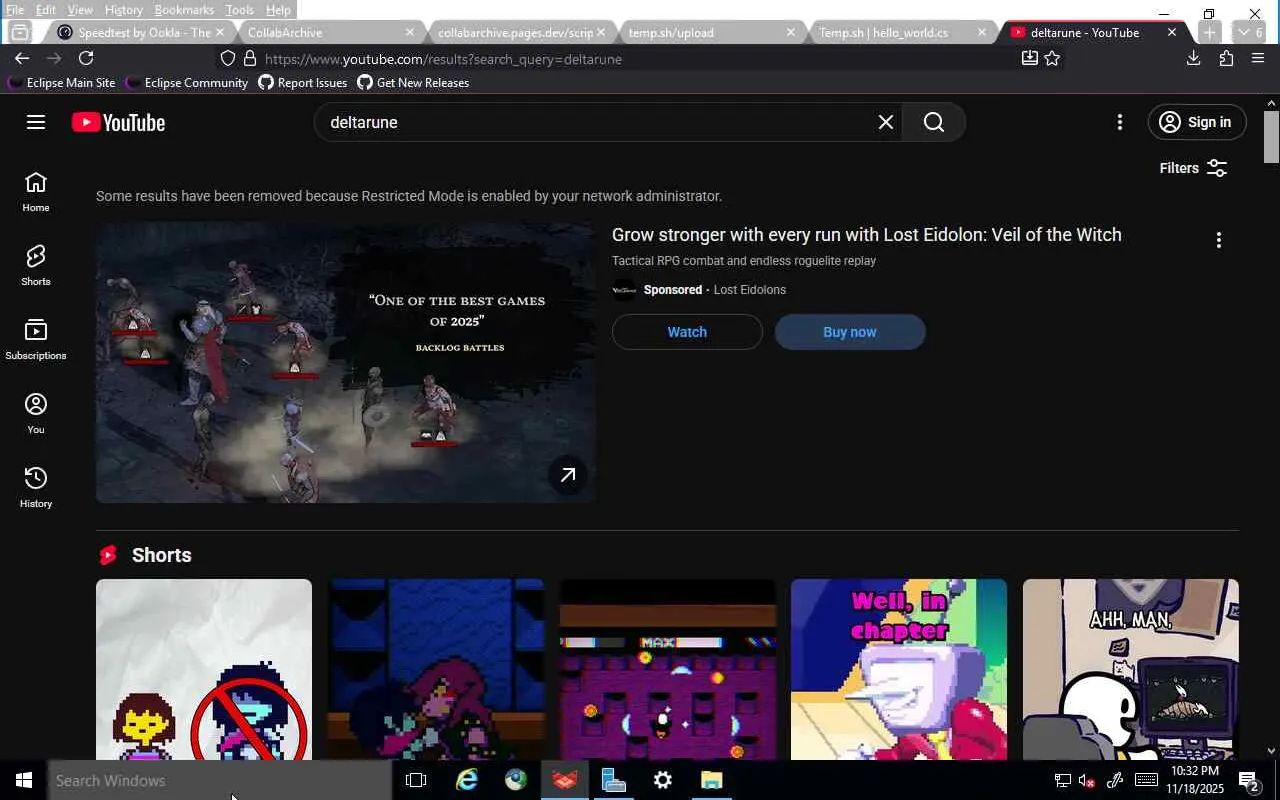Open File Explorer from the taskbar
Screen dimensions: 1280x800
[x=711, y=780]
